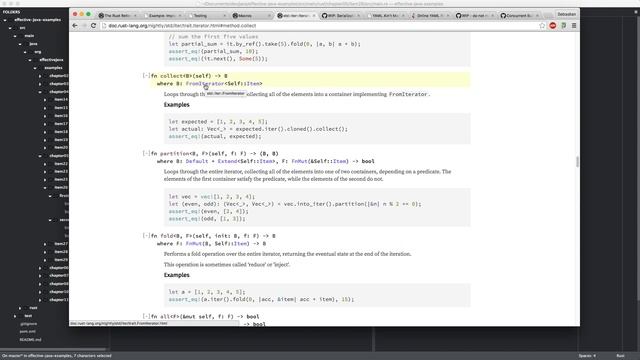The width and height of the screenshot is (640, 360).
Task: Click the Sebastian profile button in Chrome
Action: [567, 14]
